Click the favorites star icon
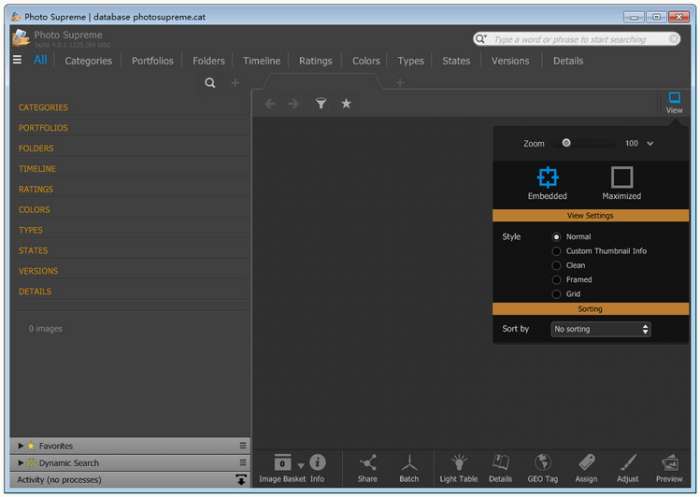The width and height of the screenshot is (700, 497). [346, 103]
